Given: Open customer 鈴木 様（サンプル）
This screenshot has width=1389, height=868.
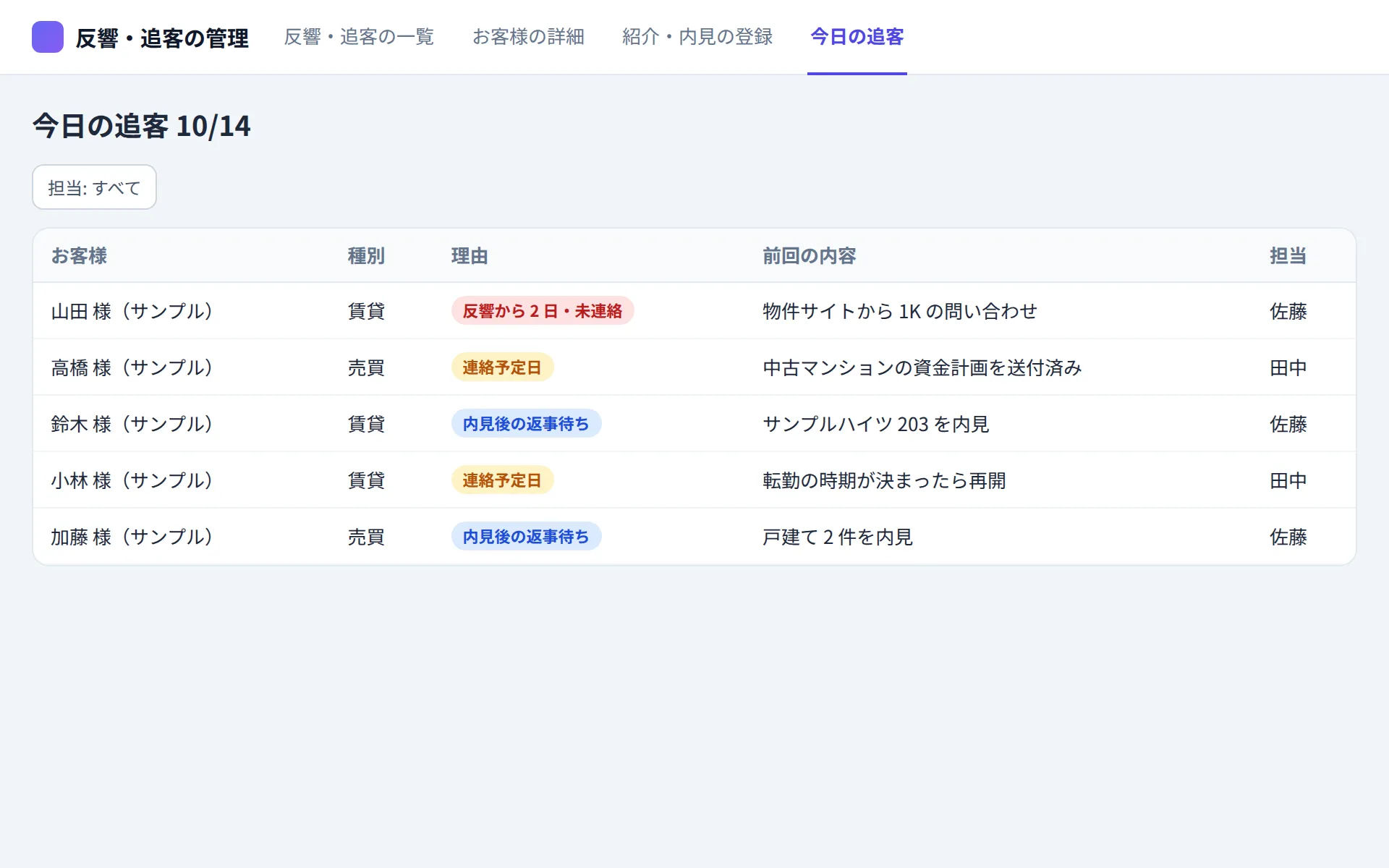Looking at the screenshot, I should (132, 424).
